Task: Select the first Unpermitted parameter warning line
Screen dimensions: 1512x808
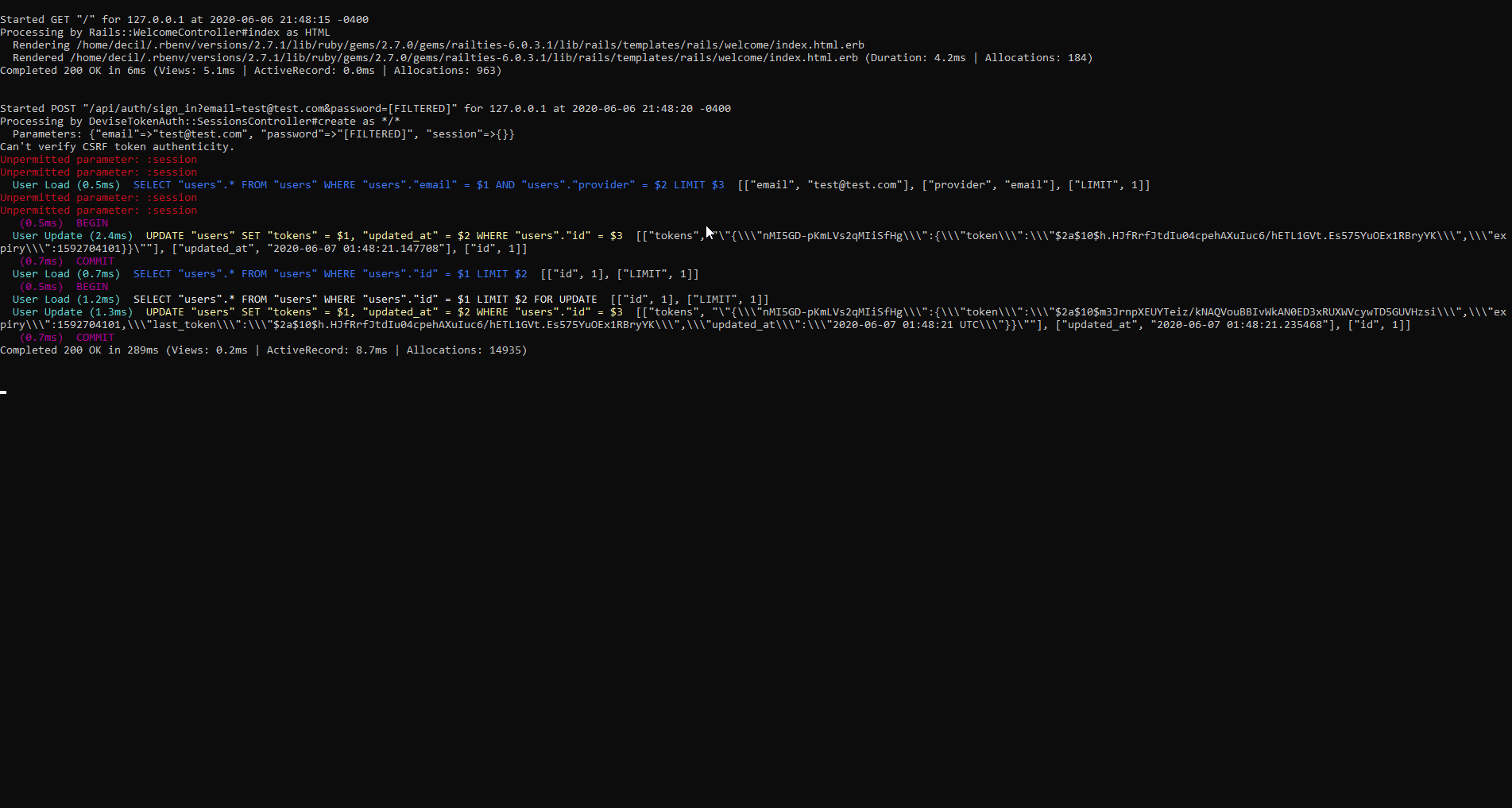Action: [99, 159]
